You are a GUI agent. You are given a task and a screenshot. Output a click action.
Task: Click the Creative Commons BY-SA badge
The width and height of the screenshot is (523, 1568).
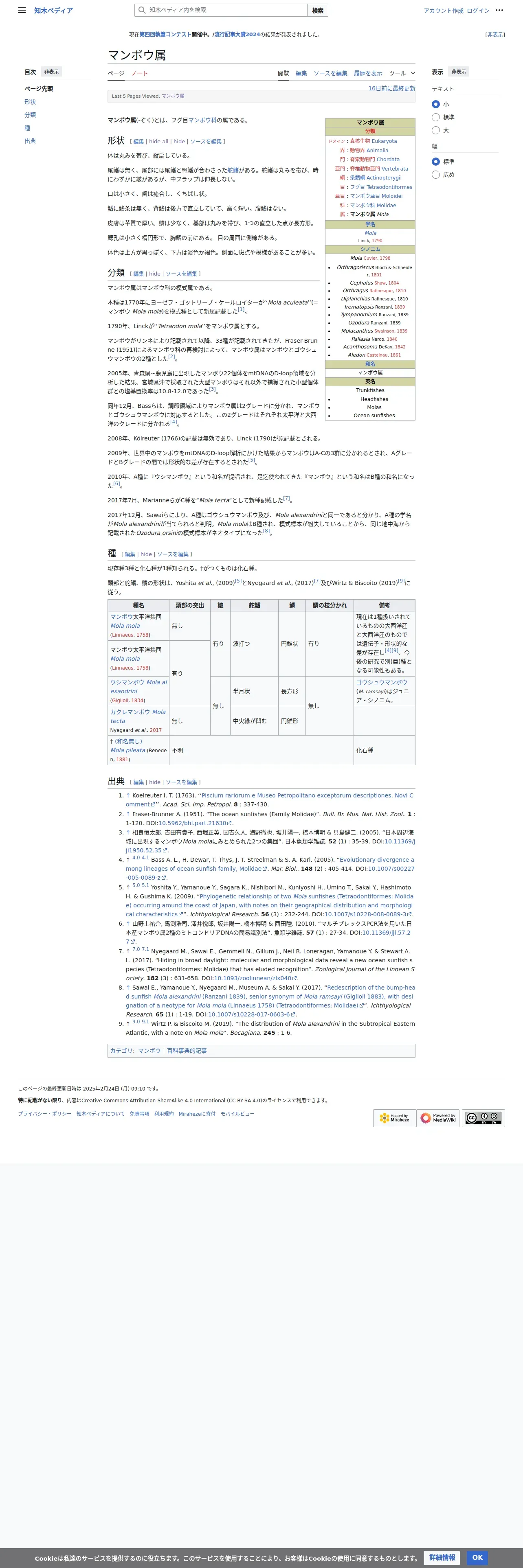pos(483,1118)
